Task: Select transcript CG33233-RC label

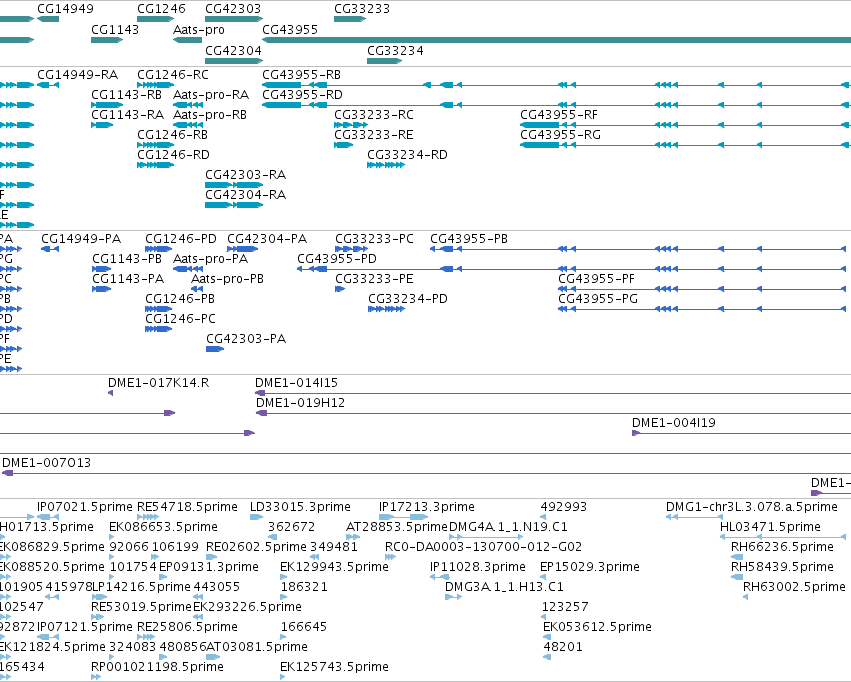Action: pyautogui.click(x=374, y=114)
